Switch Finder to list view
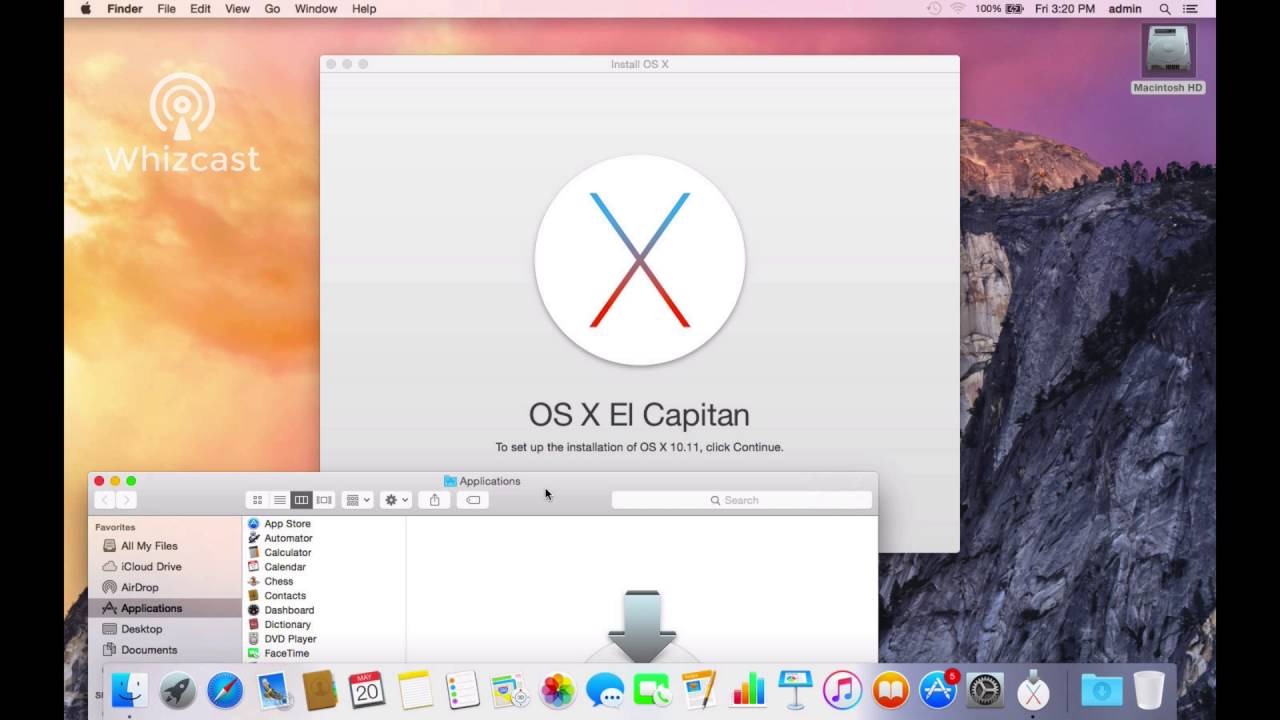Screen dimensions: 1280x720 tap(280, 500)
